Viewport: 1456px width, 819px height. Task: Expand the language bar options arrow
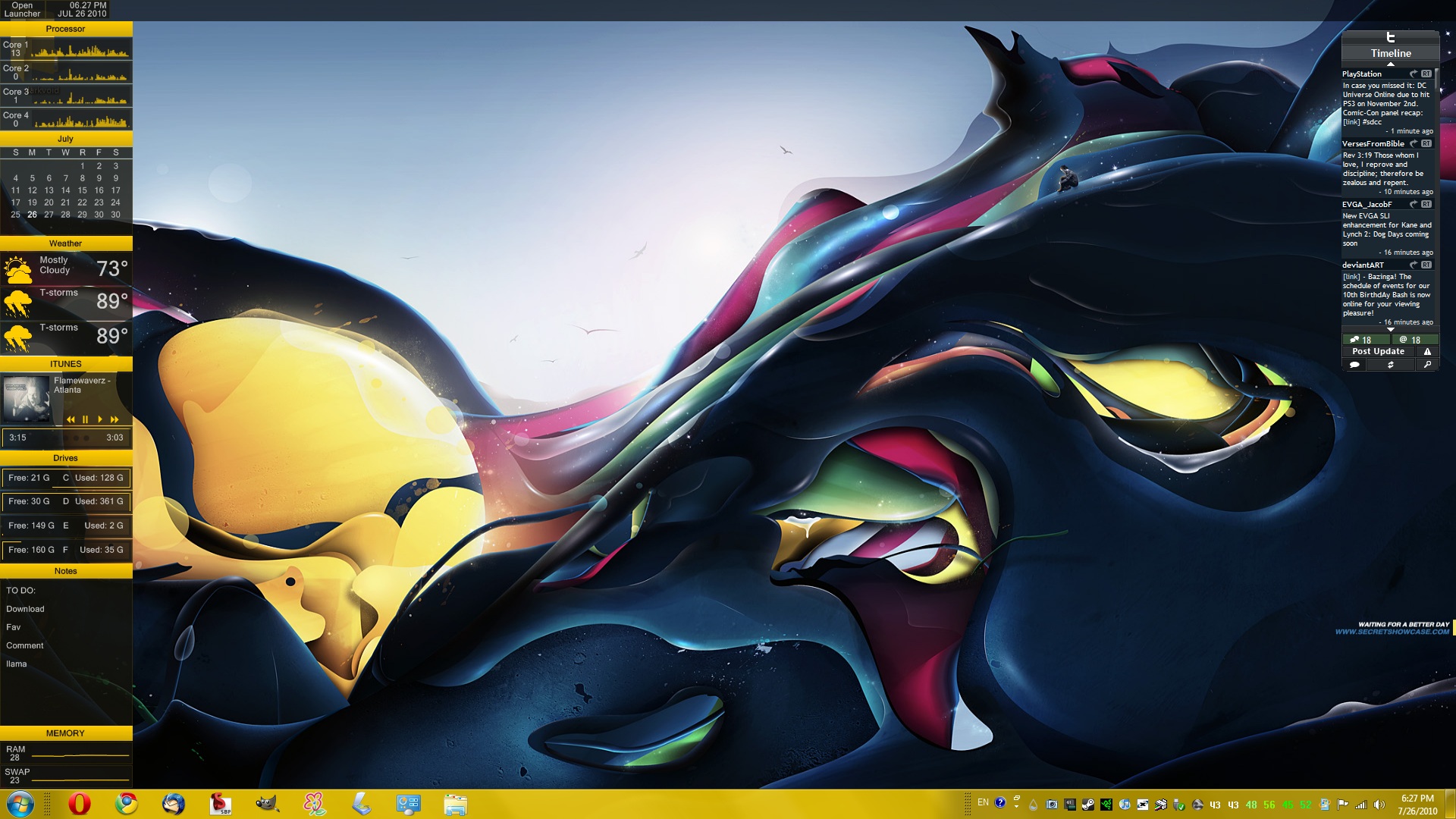[x=1016, y=807]
